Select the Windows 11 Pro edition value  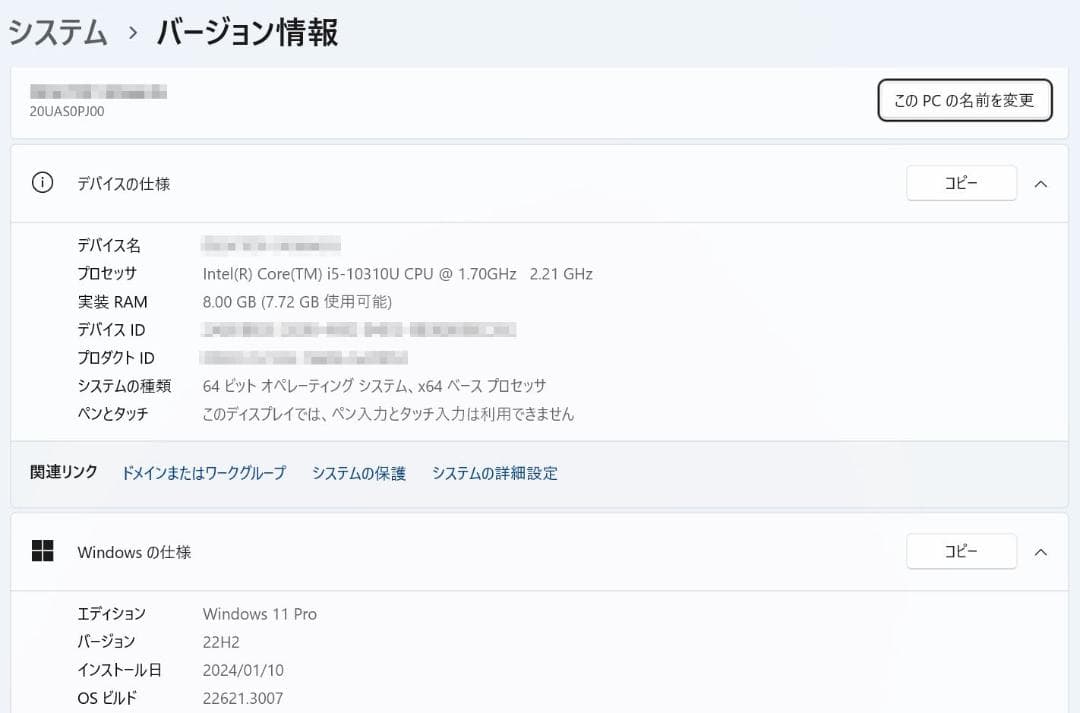tap(260, 613)
